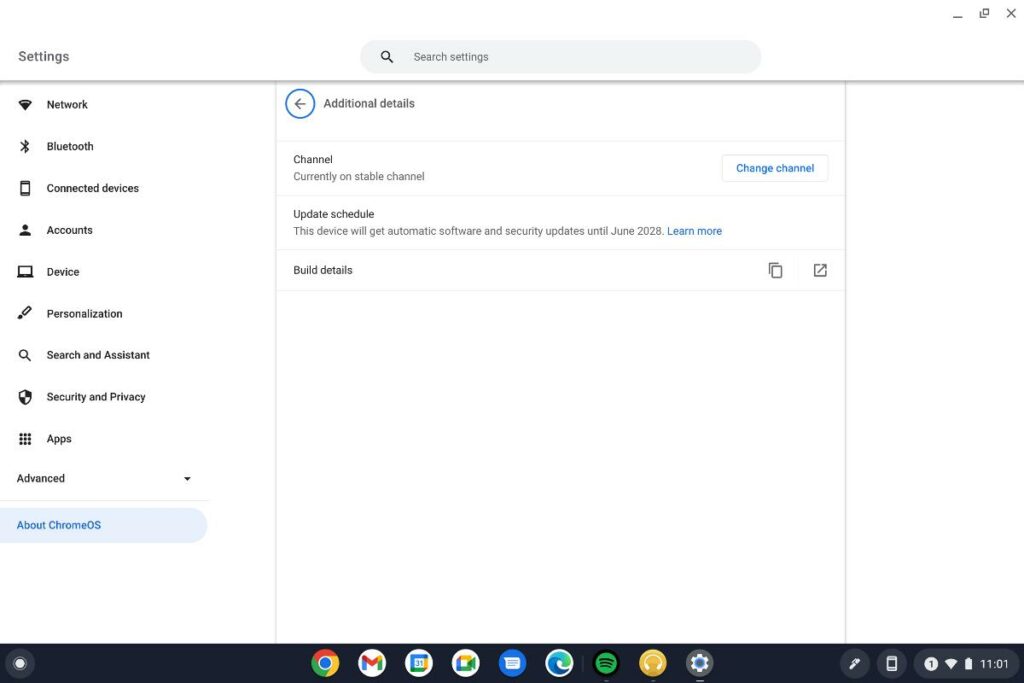Open Microsoft Edge from the shelf
1024x683 pixels.
[559, 662]
